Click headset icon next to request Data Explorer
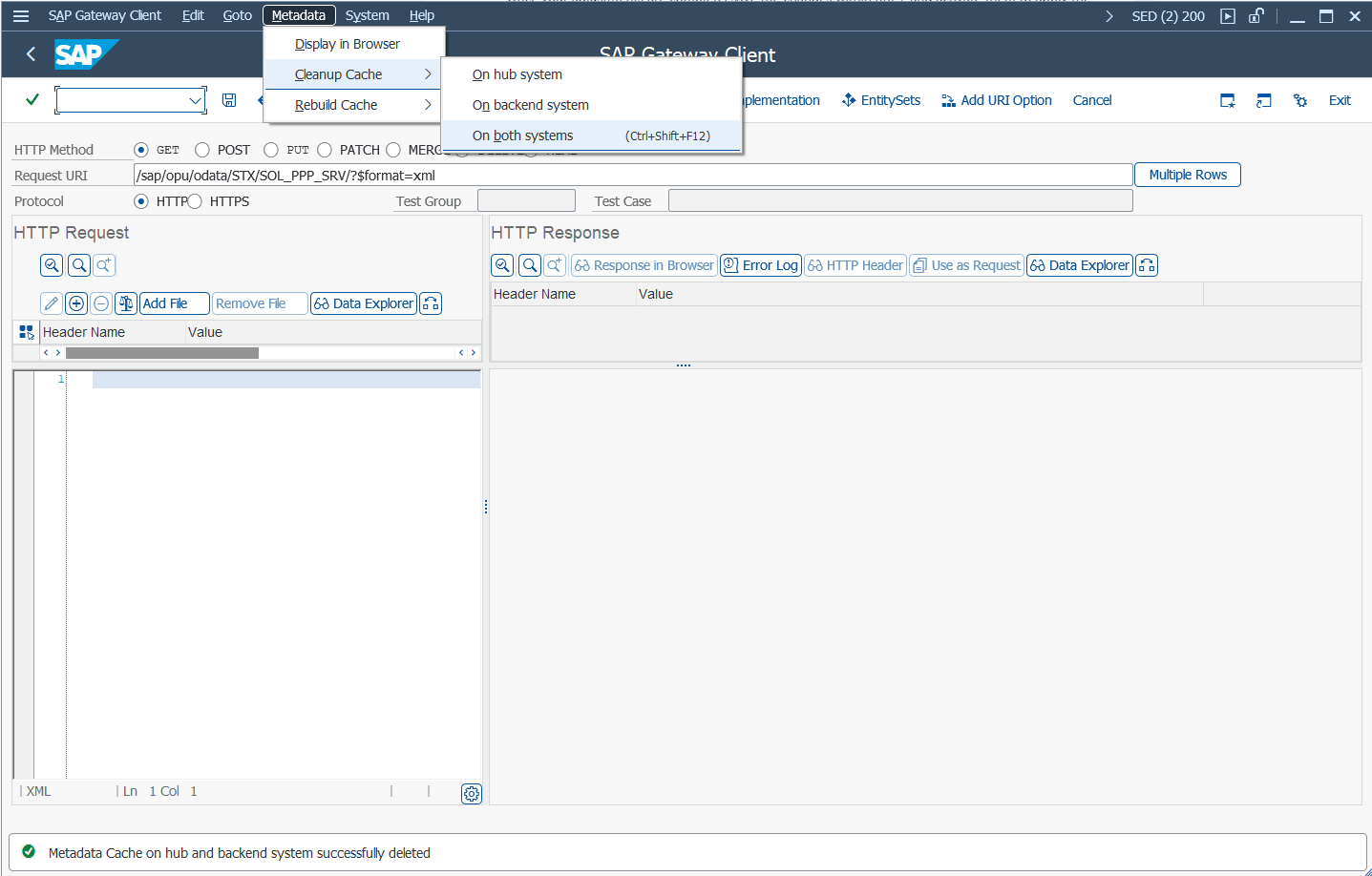Screen dimensions: 1372x876 [x=431, y=303]
